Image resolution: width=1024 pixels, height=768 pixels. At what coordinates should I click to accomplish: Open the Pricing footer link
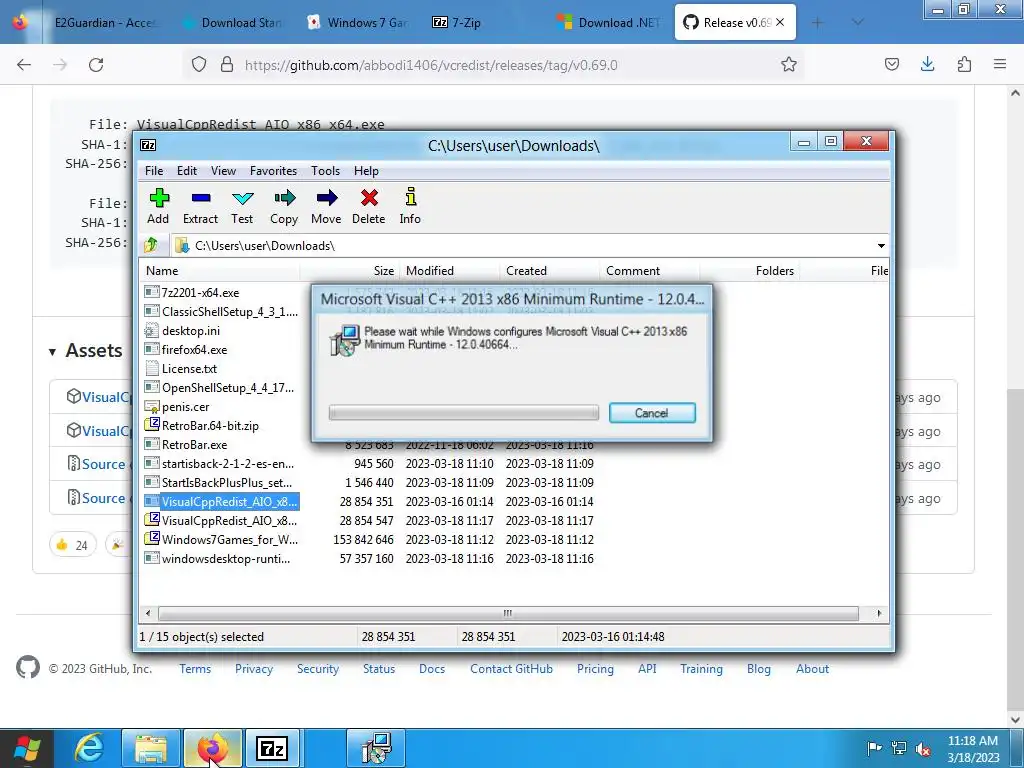[595, 669]
